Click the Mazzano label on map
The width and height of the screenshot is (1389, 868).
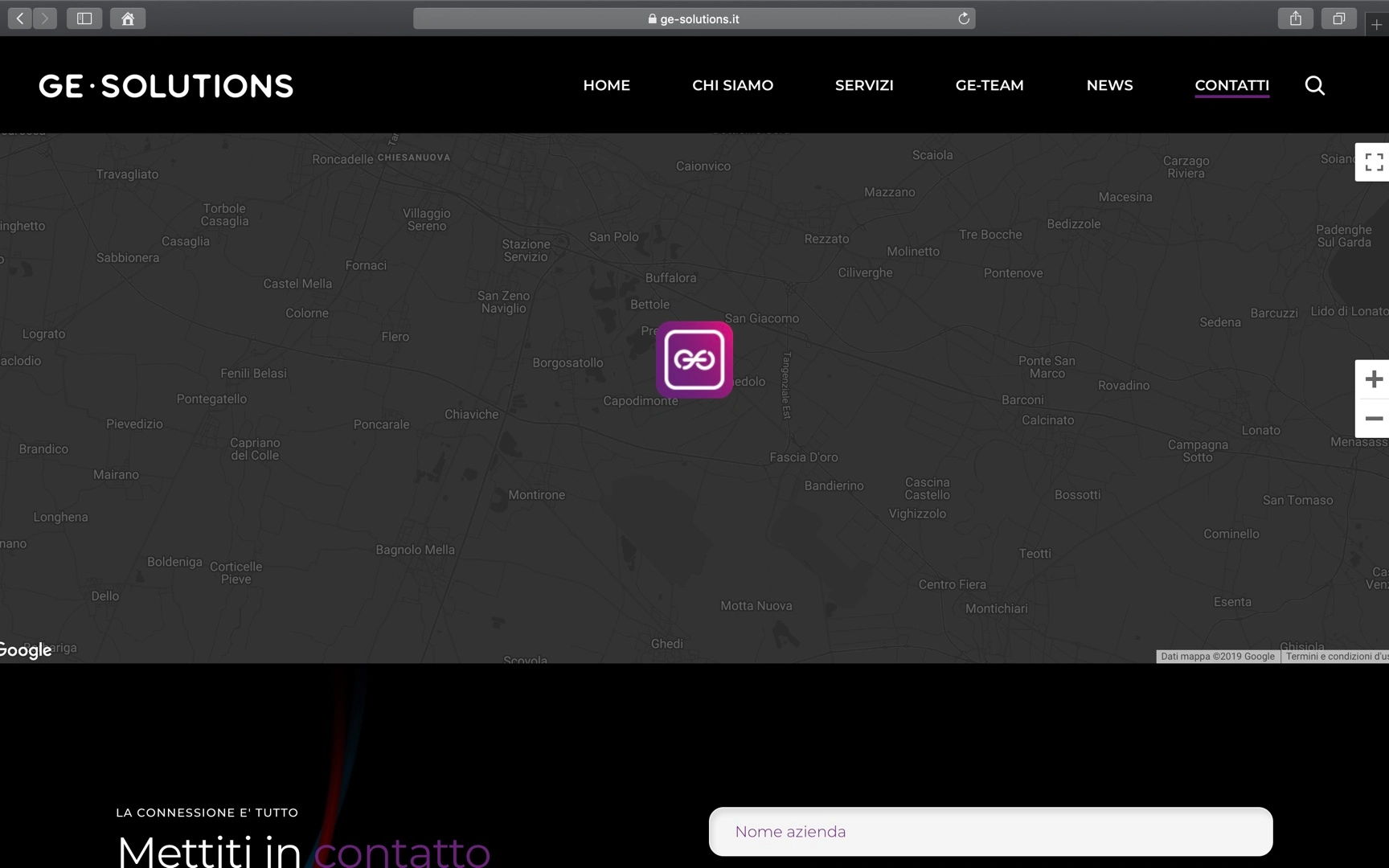[890, 192]
